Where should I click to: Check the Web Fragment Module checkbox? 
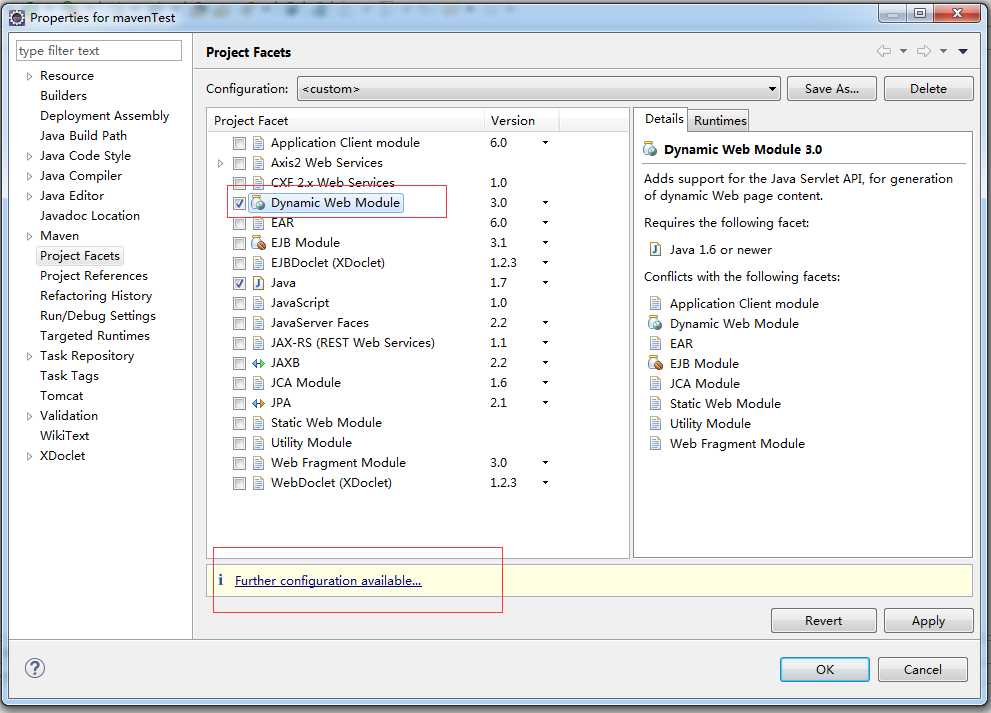239,463
